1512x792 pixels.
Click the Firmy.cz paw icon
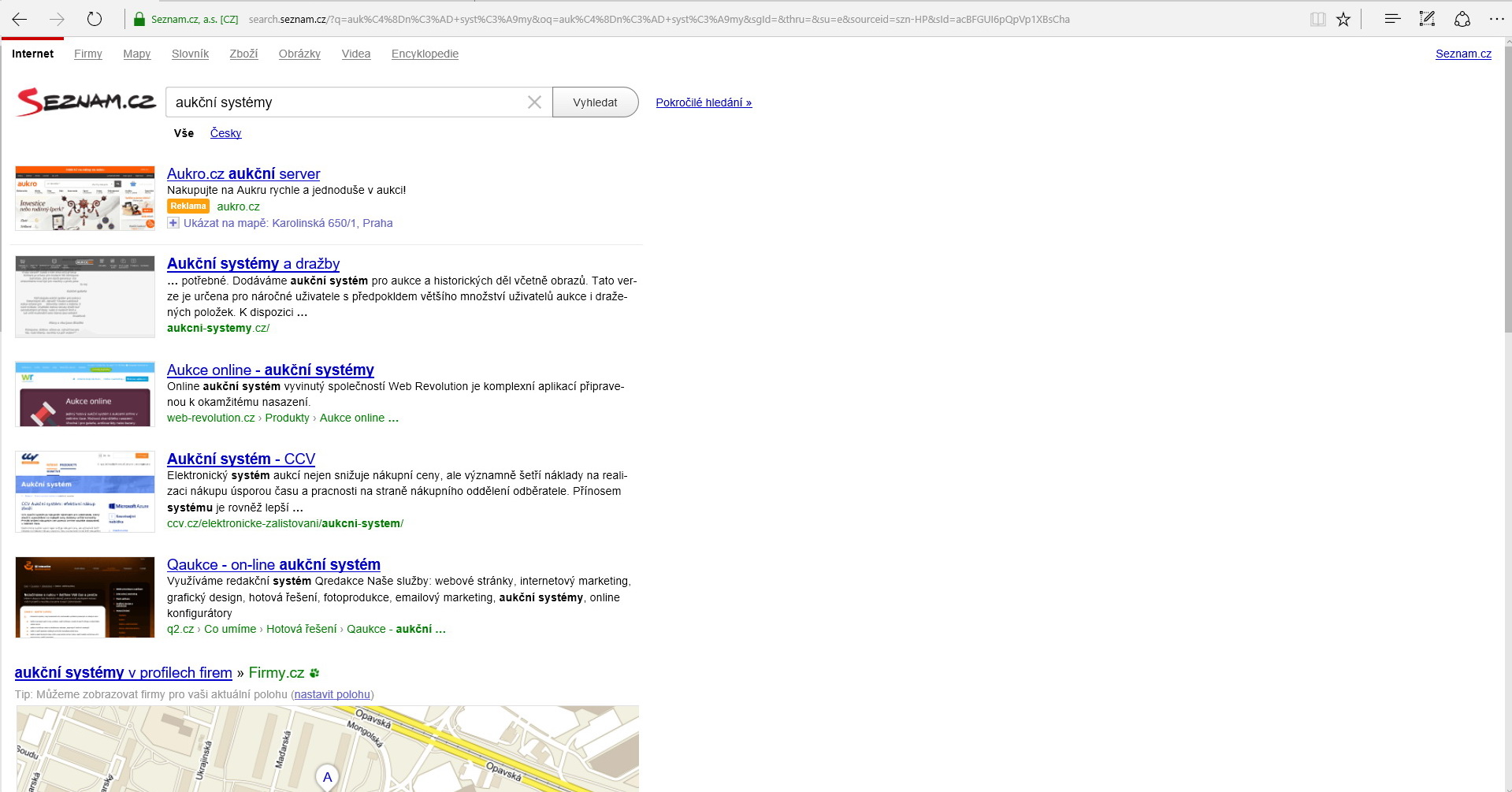[314, 673]
